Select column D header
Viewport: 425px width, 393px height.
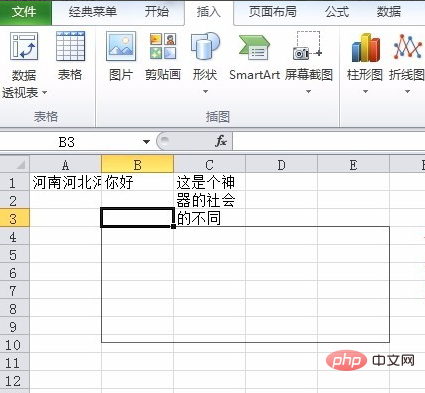(281, 164)
